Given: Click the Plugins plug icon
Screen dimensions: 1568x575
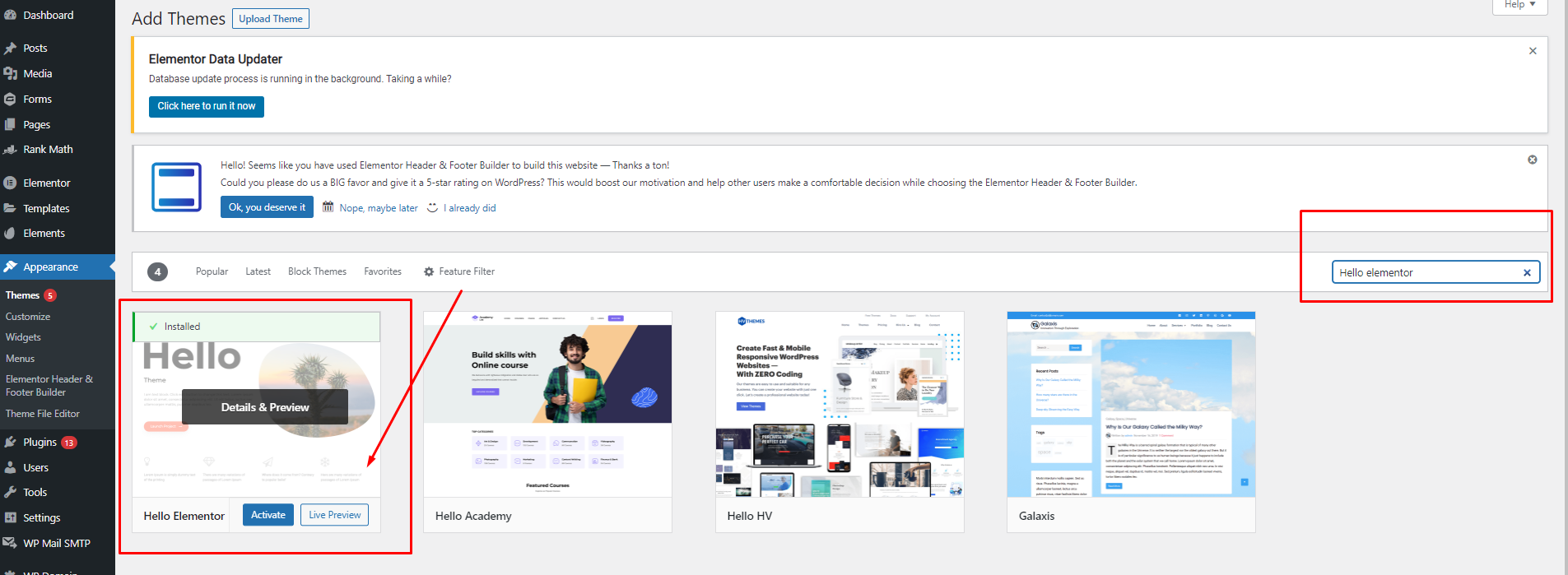Looking at the screenshot, I should 10,443.
